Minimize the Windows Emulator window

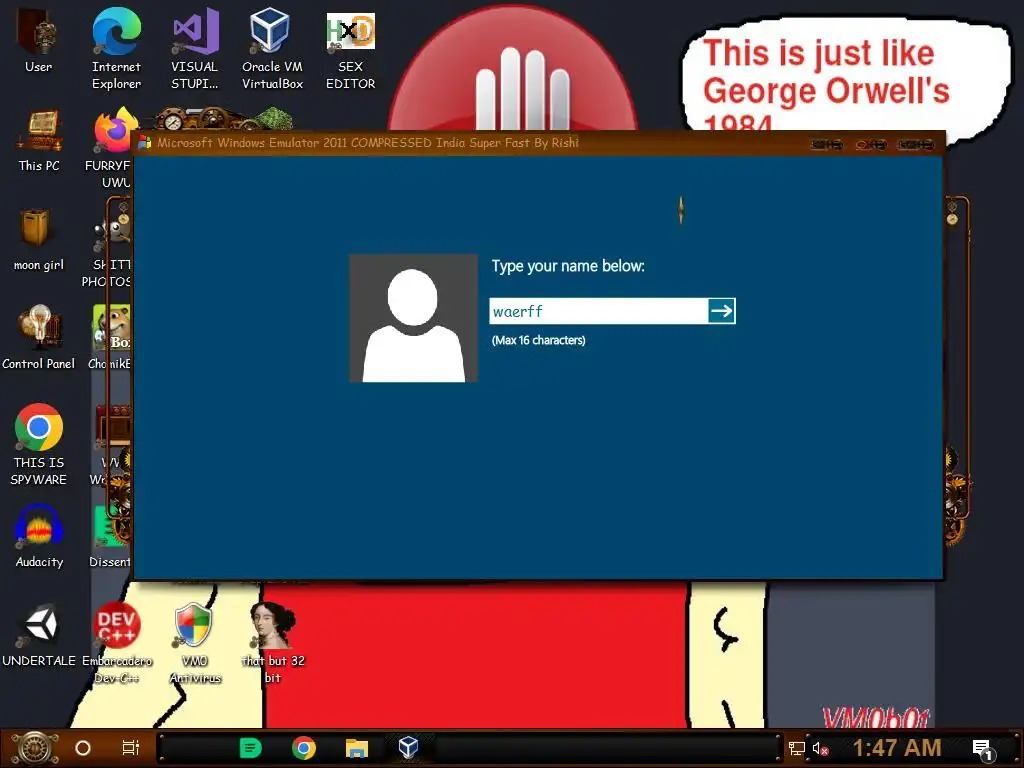[x=826, y=144]
